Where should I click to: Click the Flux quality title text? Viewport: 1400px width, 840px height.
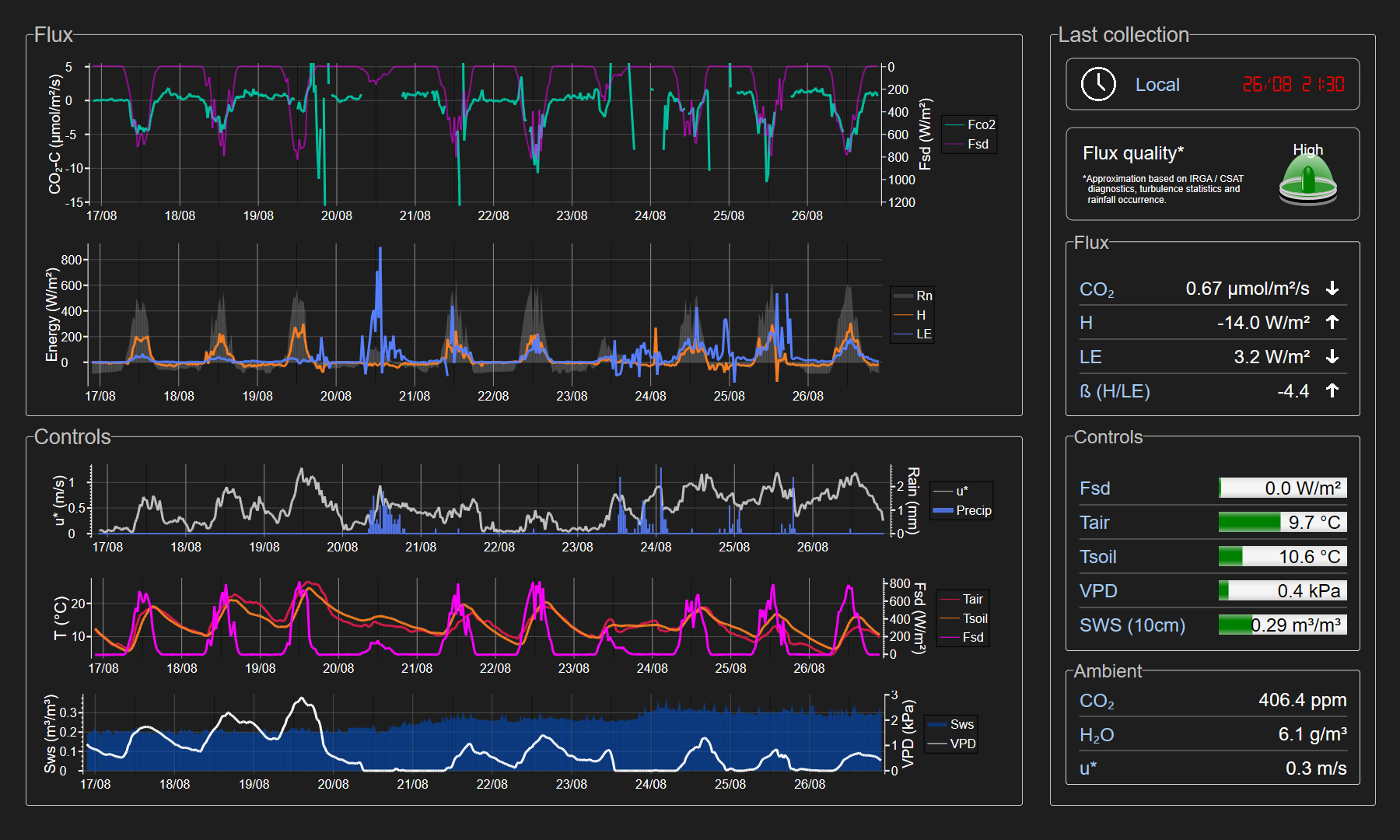point(1132,153)
